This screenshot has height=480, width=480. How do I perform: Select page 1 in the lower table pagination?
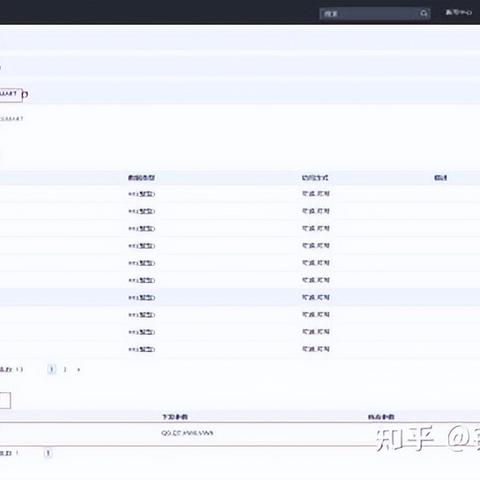(48, 453)
